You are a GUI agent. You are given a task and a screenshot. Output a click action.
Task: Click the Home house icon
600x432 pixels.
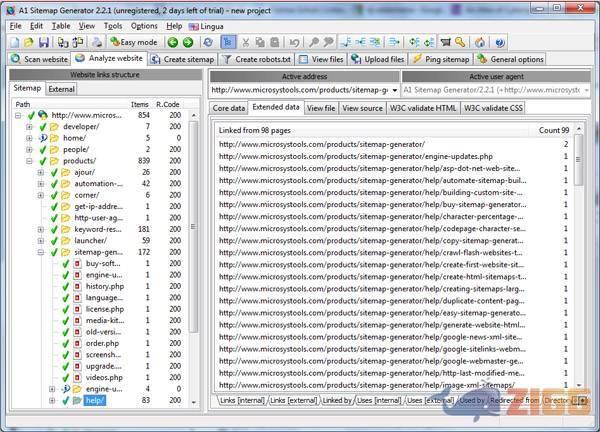click(x=480, y=42)
